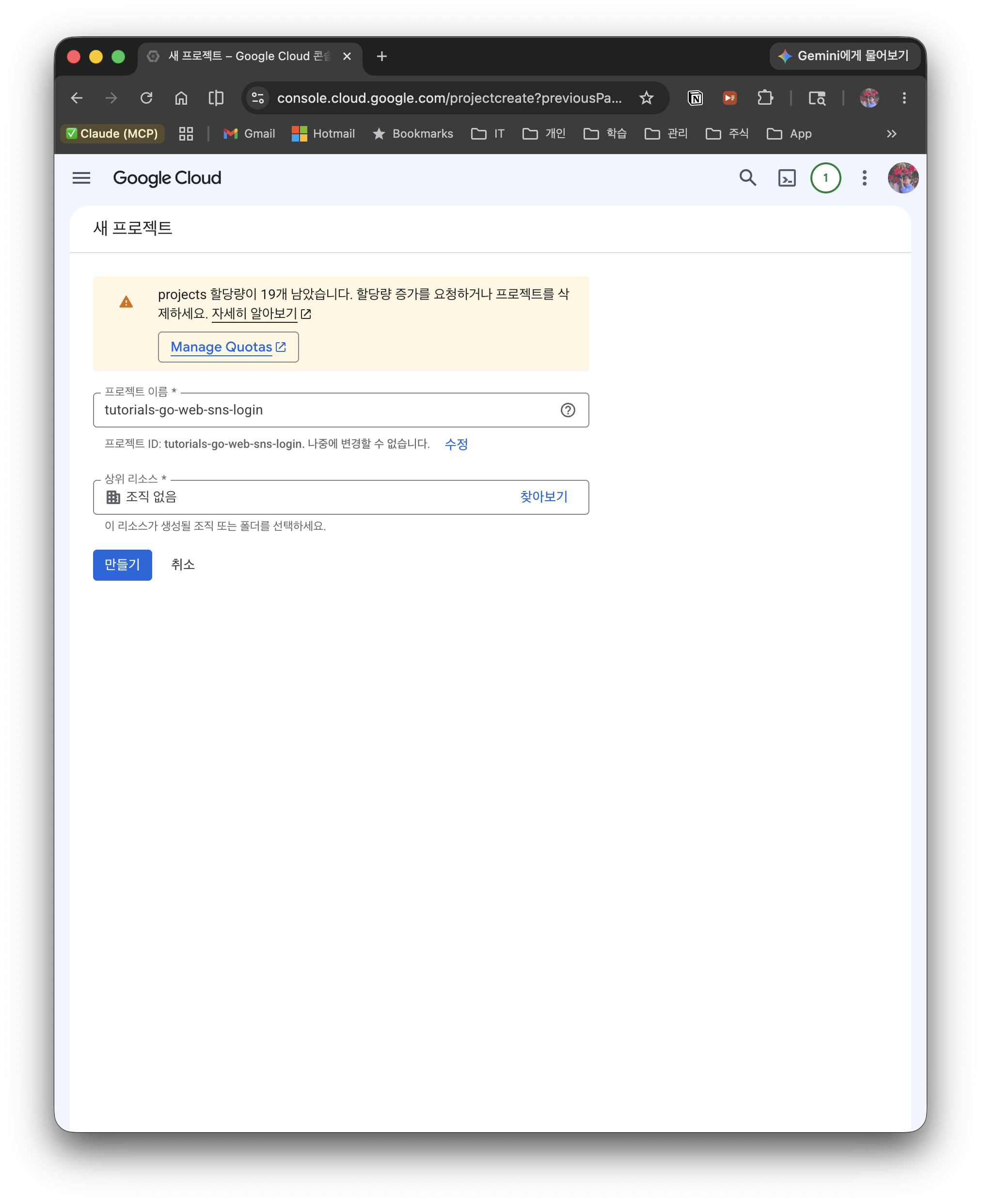
Task: Open the Google Cloud search icon
Action: click(747, 178)
